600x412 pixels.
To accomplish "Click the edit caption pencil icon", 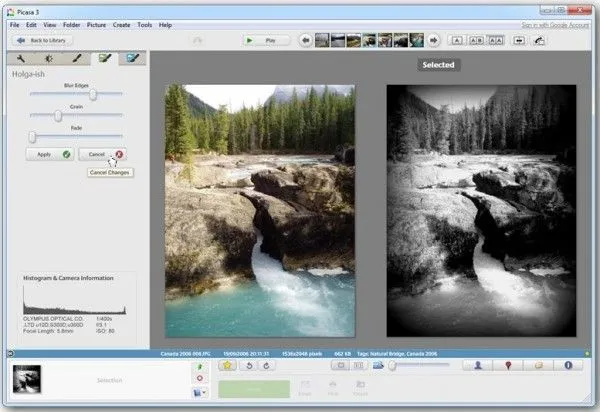I will 539,40.
